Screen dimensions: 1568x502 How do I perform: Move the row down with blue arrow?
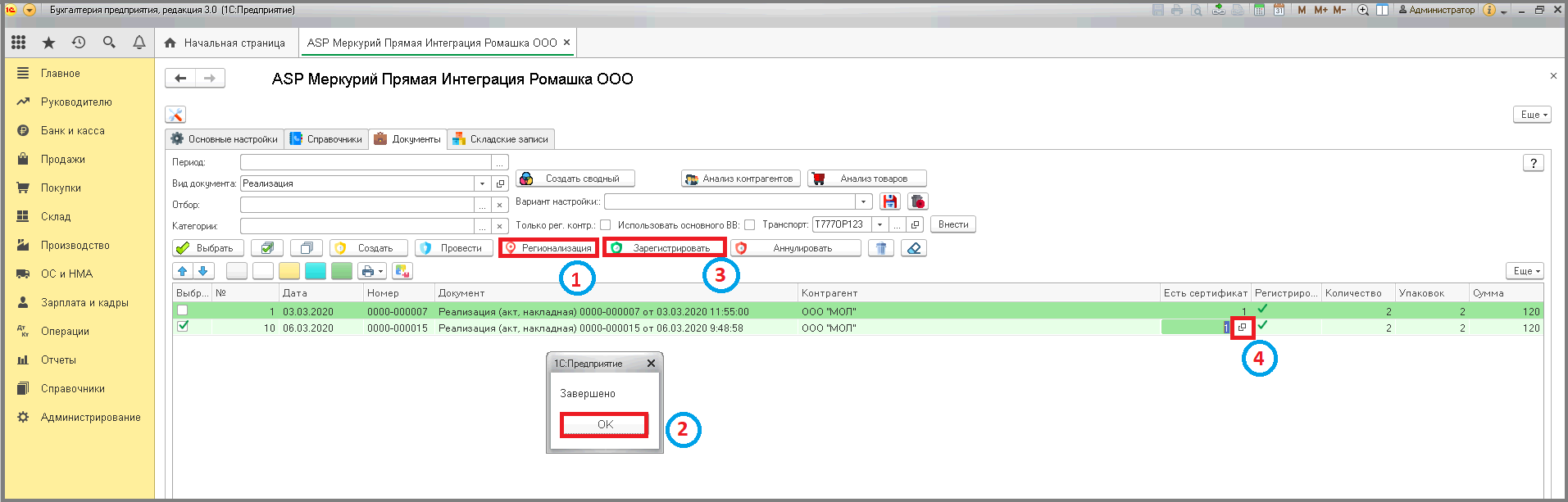[203, 271]
